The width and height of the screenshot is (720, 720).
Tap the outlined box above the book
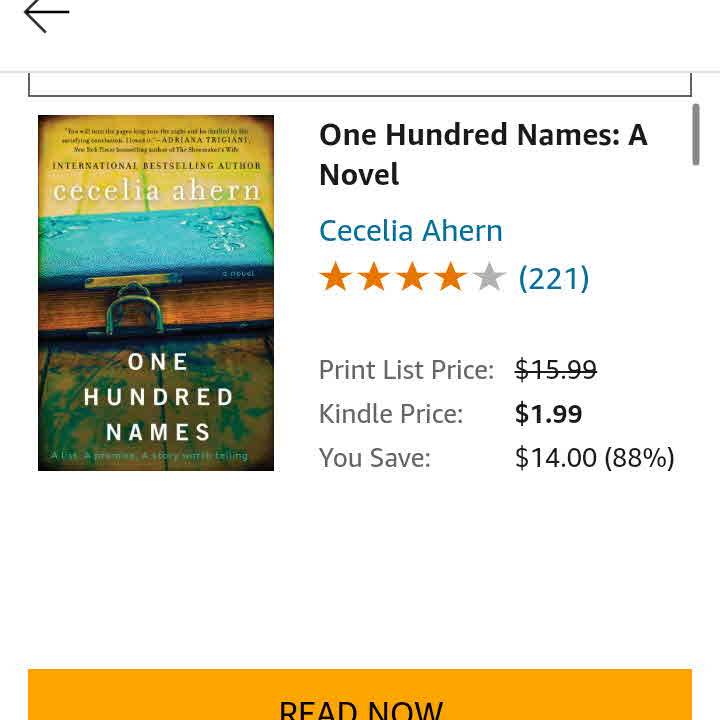pos(360,86)
